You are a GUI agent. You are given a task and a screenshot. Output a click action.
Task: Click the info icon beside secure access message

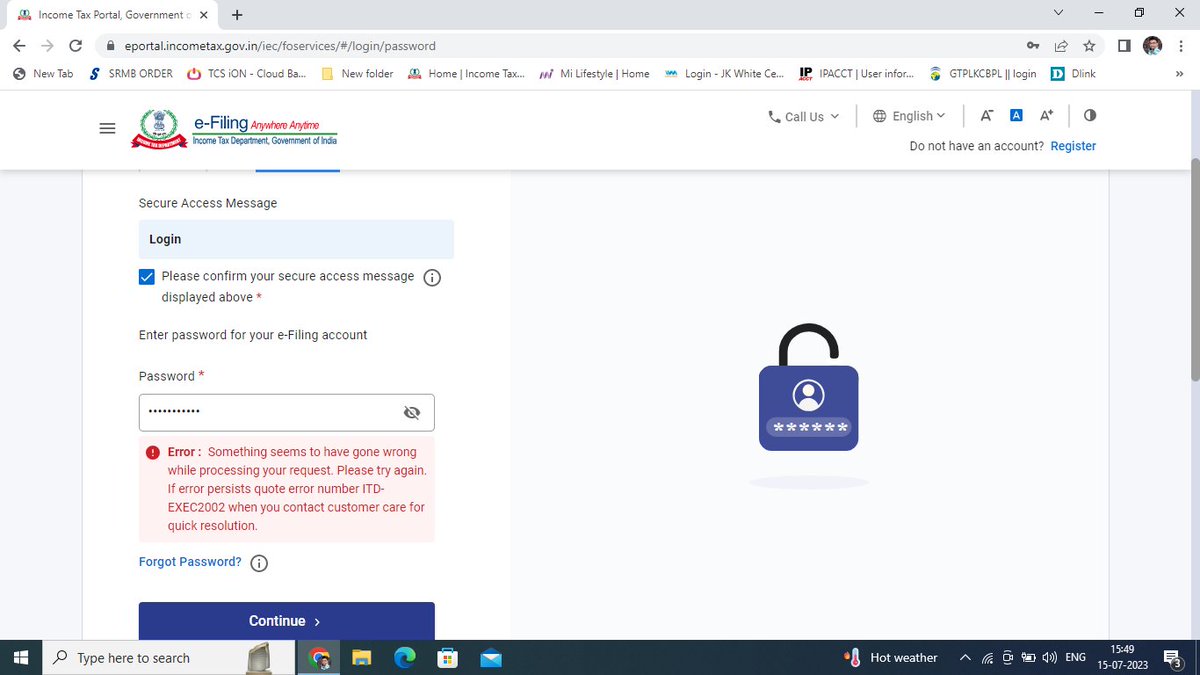(432, 278)
